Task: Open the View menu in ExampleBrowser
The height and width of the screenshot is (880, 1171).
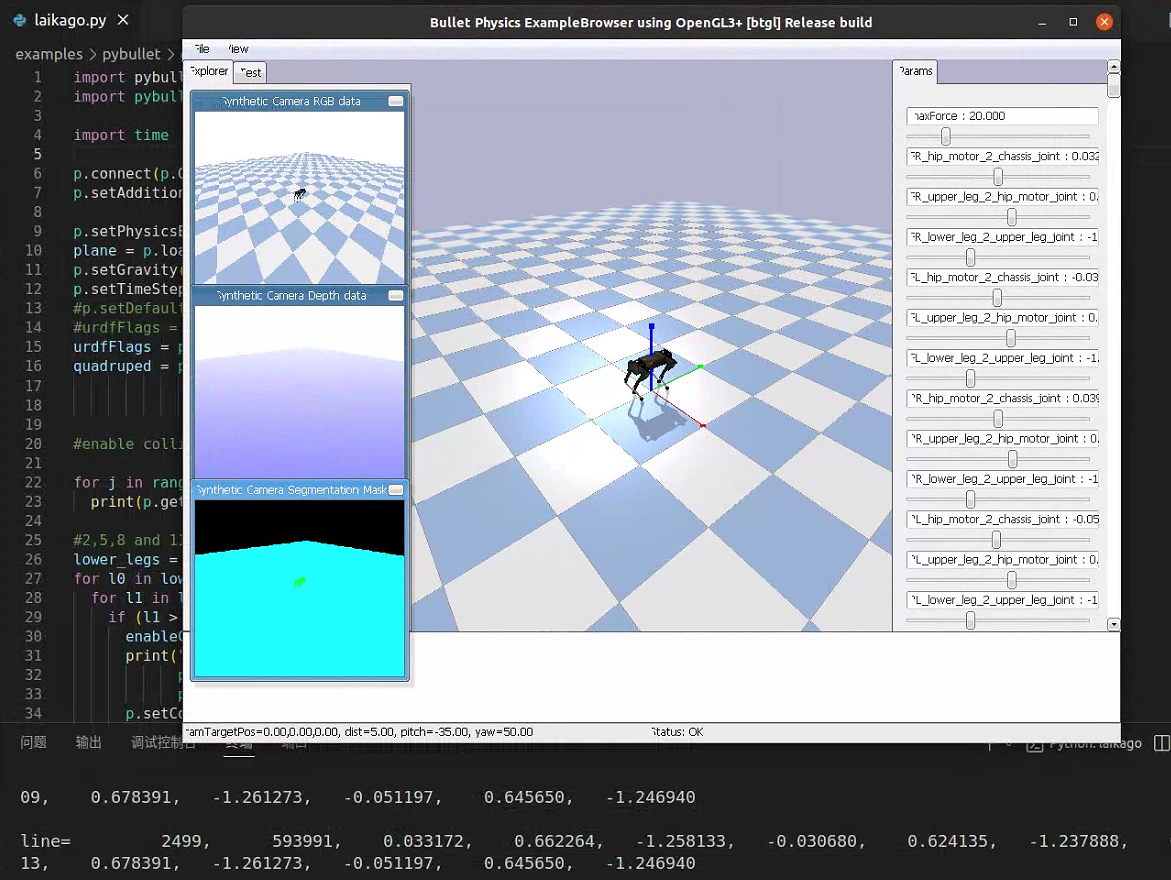Action: pos(238,49)
